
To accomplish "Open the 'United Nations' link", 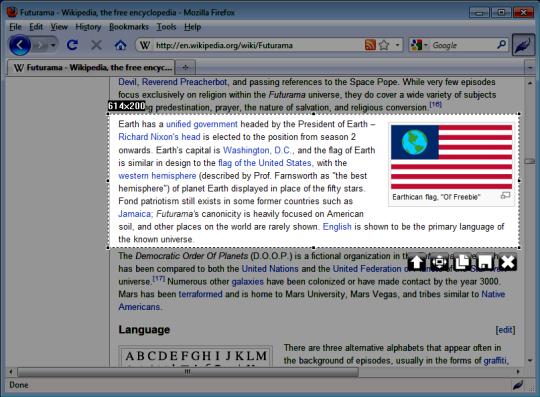I will [270, 269].
